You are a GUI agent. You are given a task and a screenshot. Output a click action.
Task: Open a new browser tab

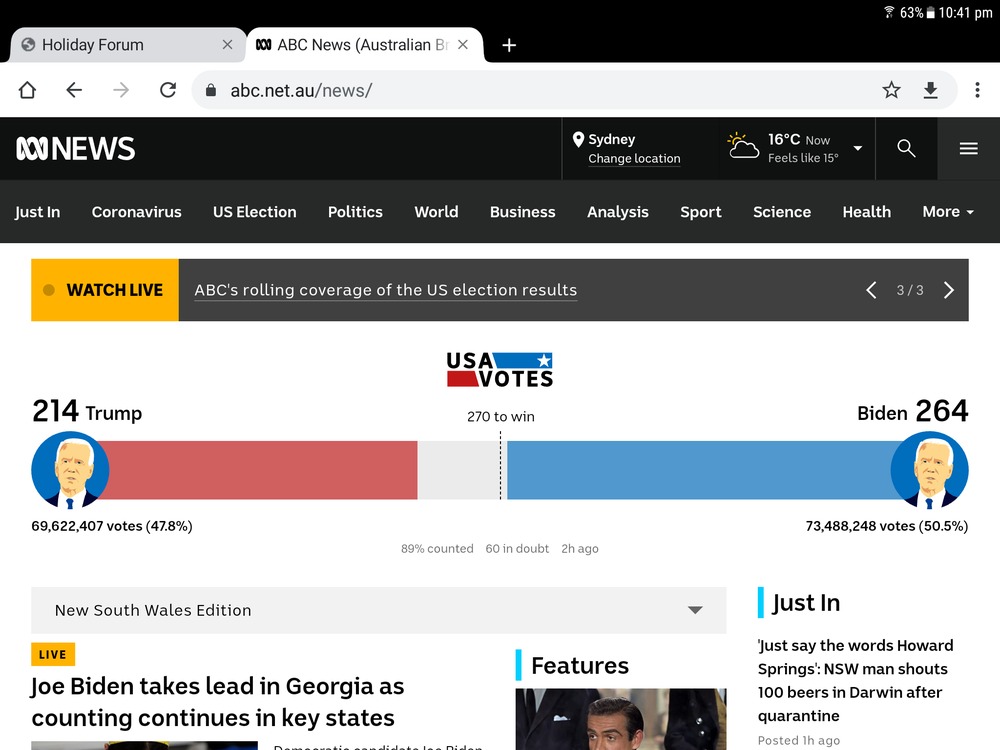click(x=509, y=45)
